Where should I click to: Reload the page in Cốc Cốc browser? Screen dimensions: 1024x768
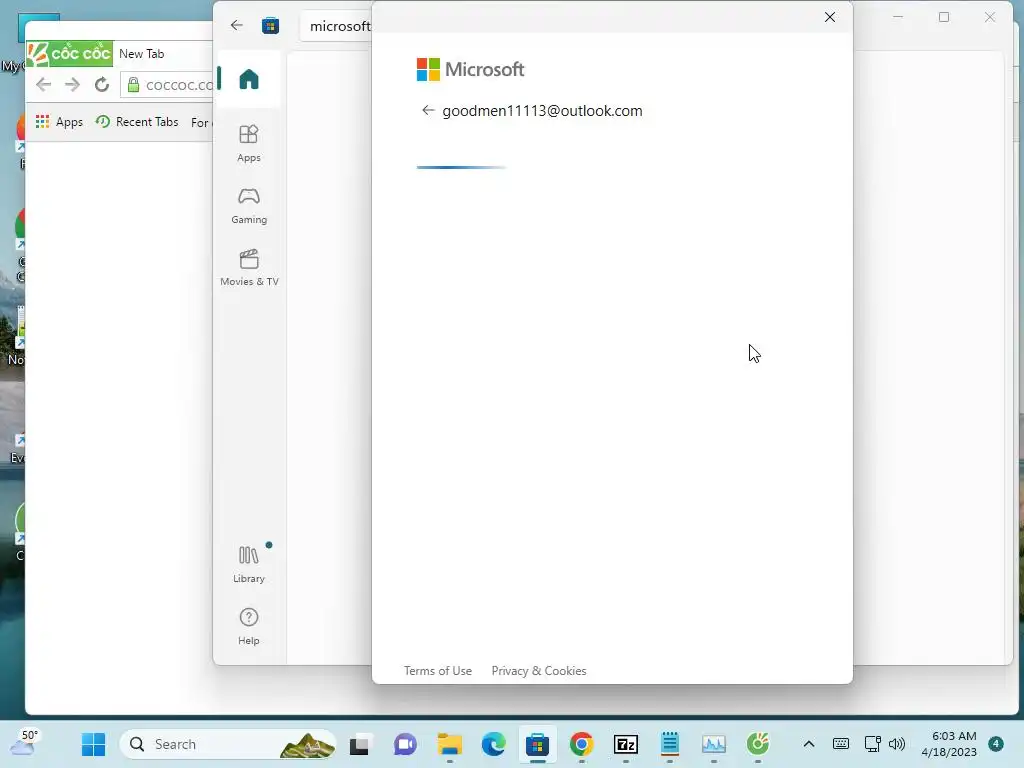pyautogui.click(x=102, y=84)
